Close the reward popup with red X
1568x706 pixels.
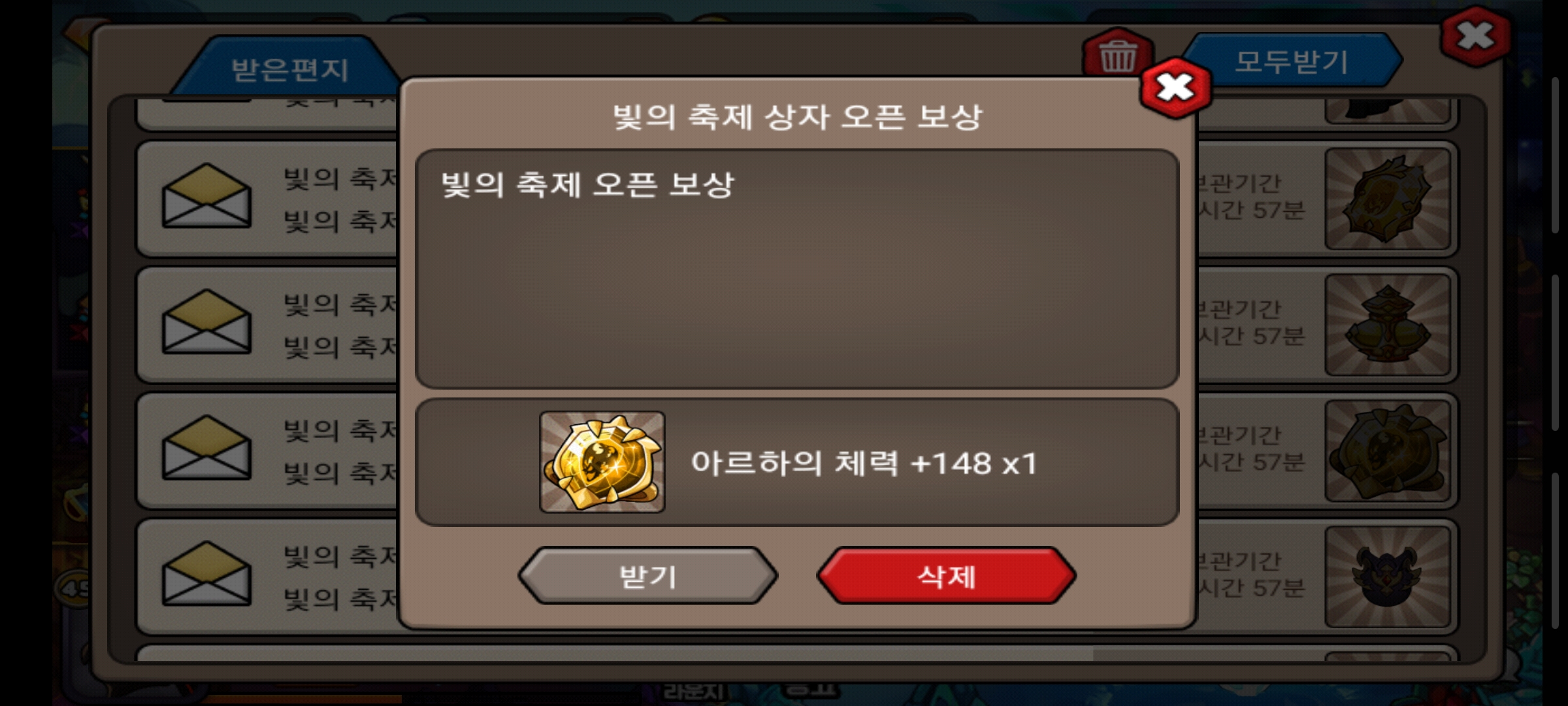point(1175,88)
